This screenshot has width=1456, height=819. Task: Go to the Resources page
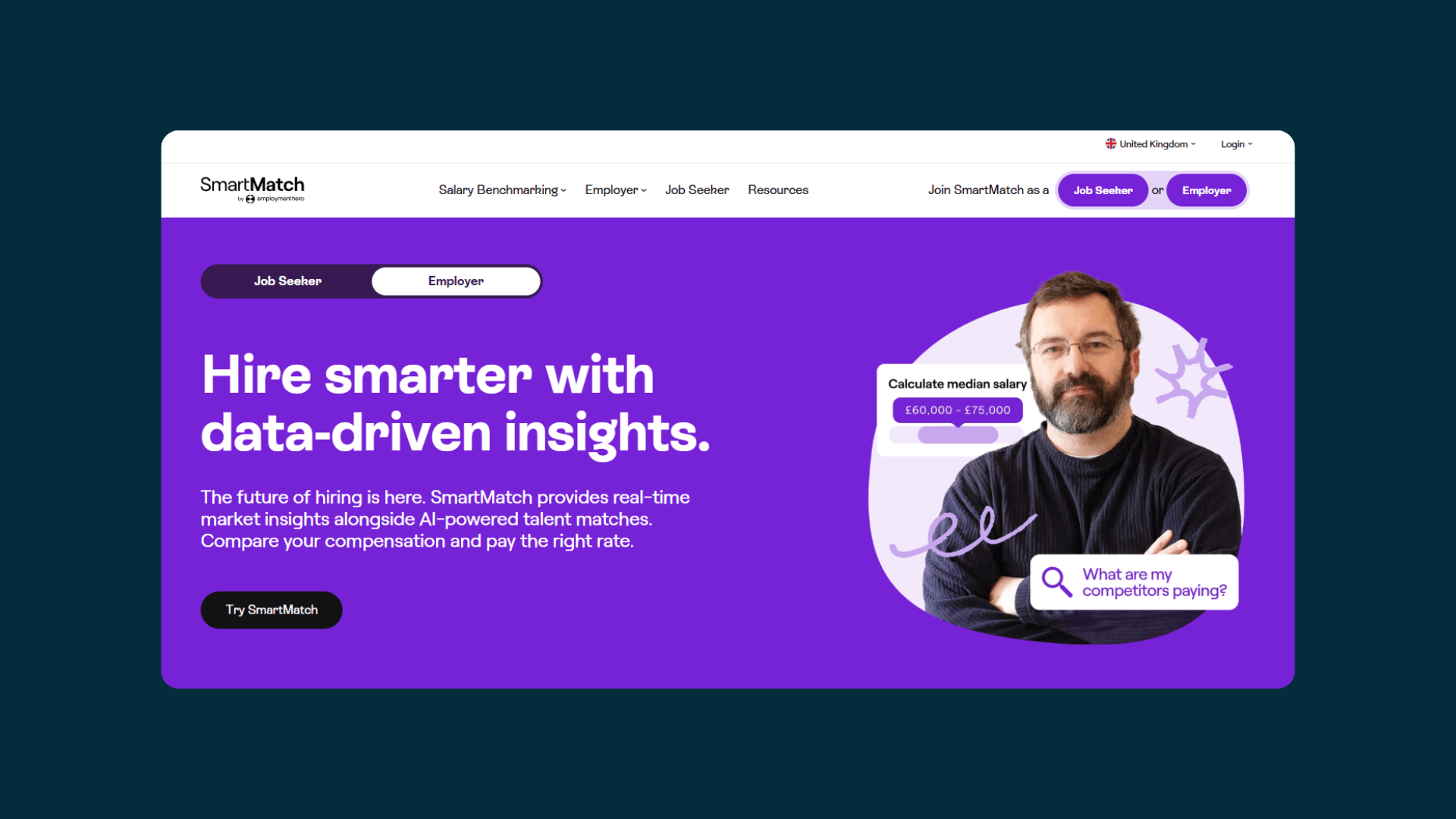[x=778, y=190]
